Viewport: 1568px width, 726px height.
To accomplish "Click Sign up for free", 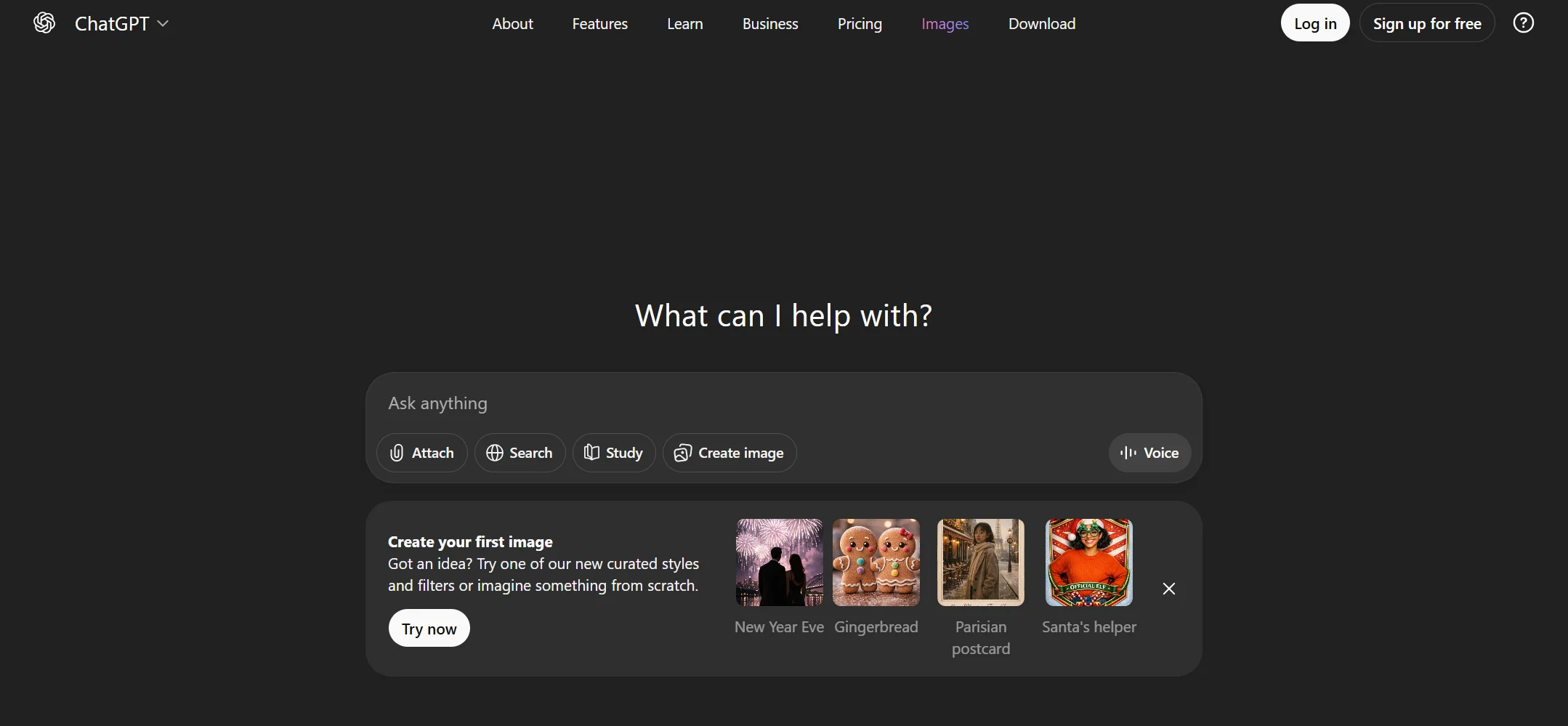I will pos(1427,23).
